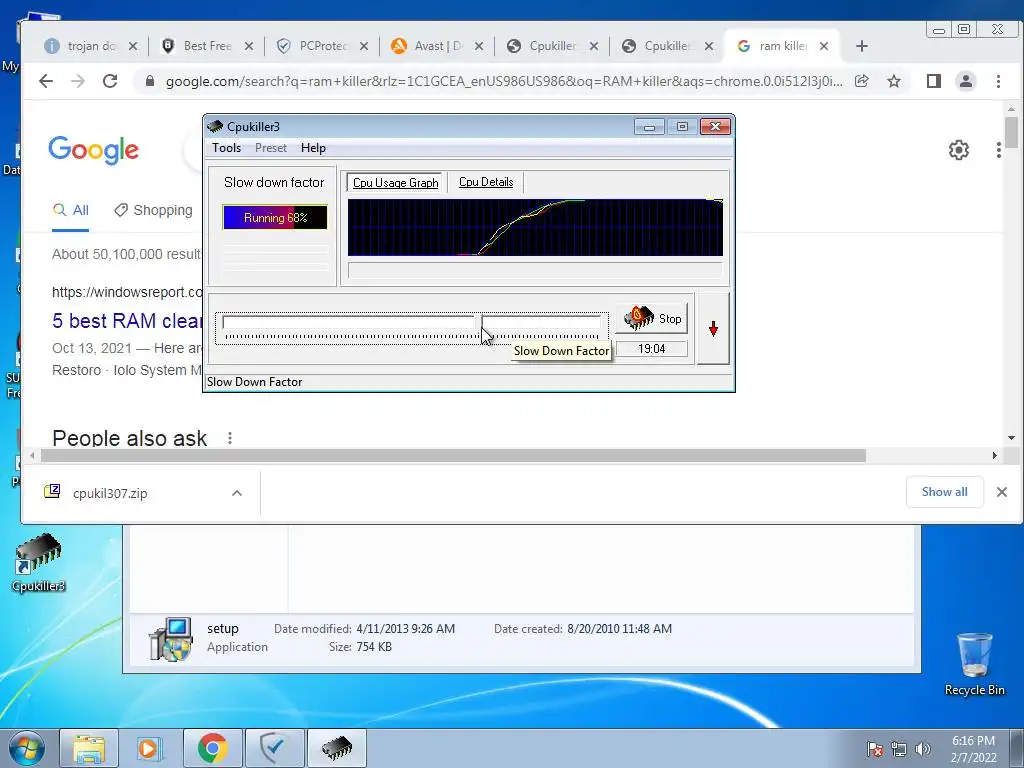Click the Chrome taskbar icon
The width and height of the screenshot is (1024, 768).
click(212, 748)
